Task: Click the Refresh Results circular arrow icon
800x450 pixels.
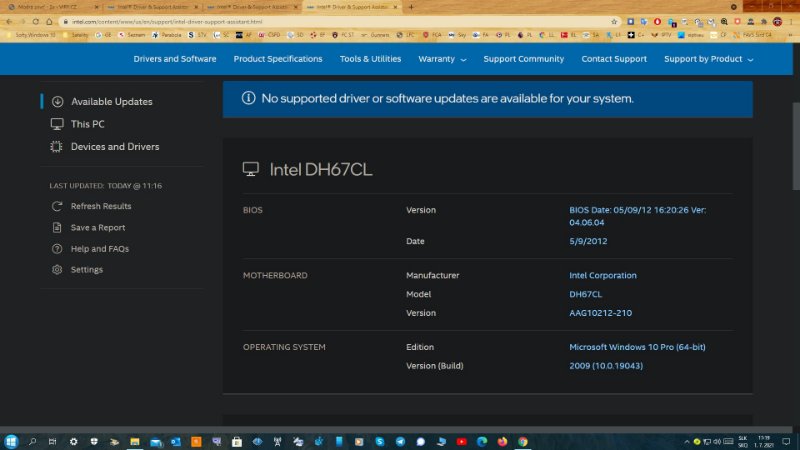Action: pyautogui.click(x=57, y=206)
